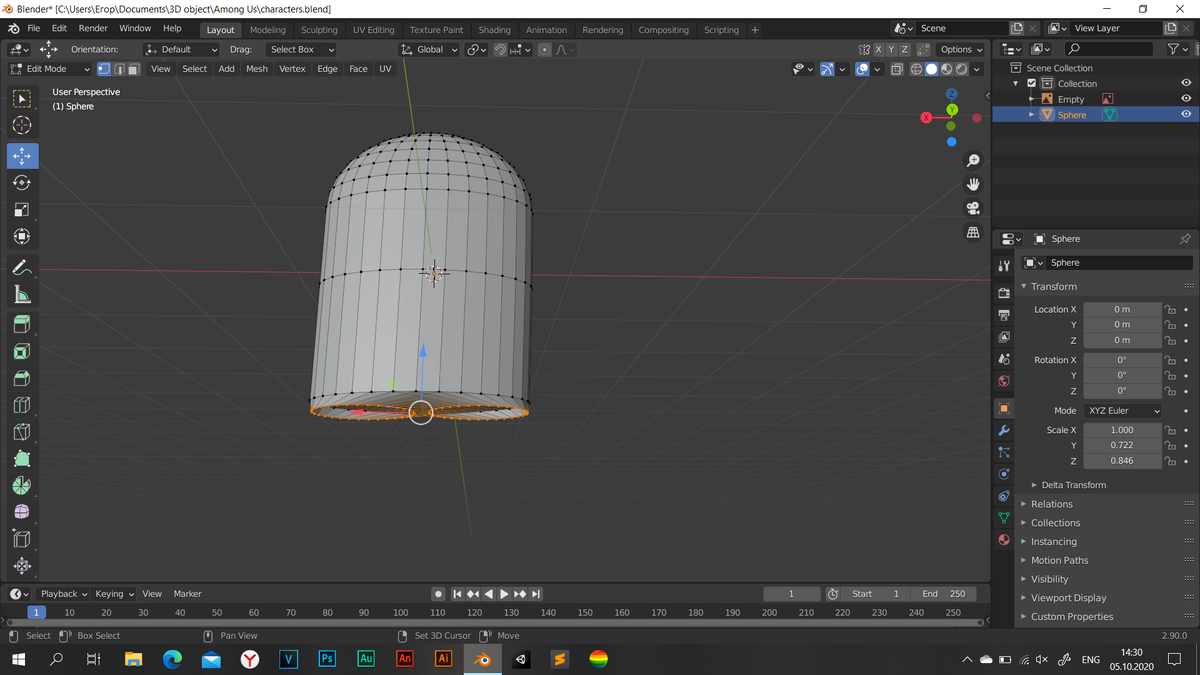Open Photoshop from the Windows taskbar
This screenshot has width=1200, height=675.
(x=327, y=659)
